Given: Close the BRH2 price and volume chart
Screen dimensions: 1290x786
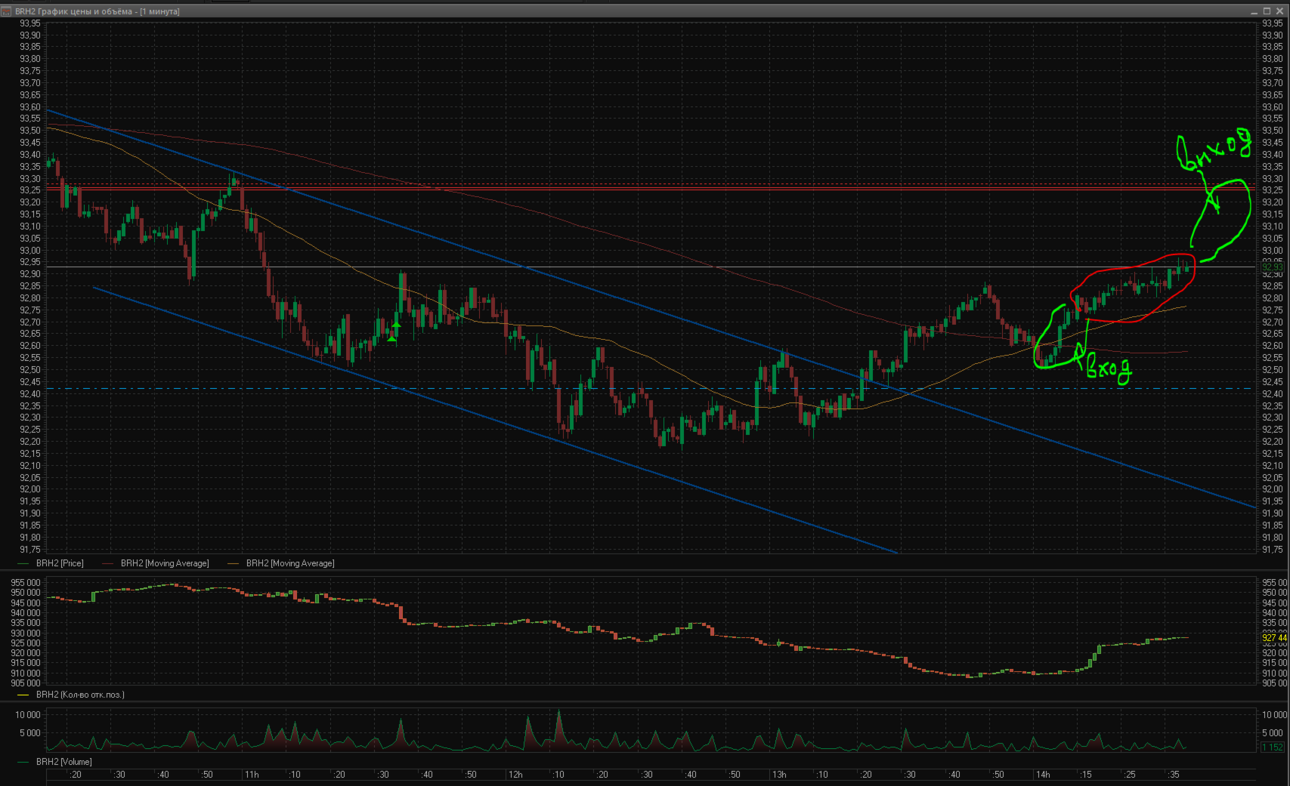Looking at the screenshot, I should [x=1280, y=11].
